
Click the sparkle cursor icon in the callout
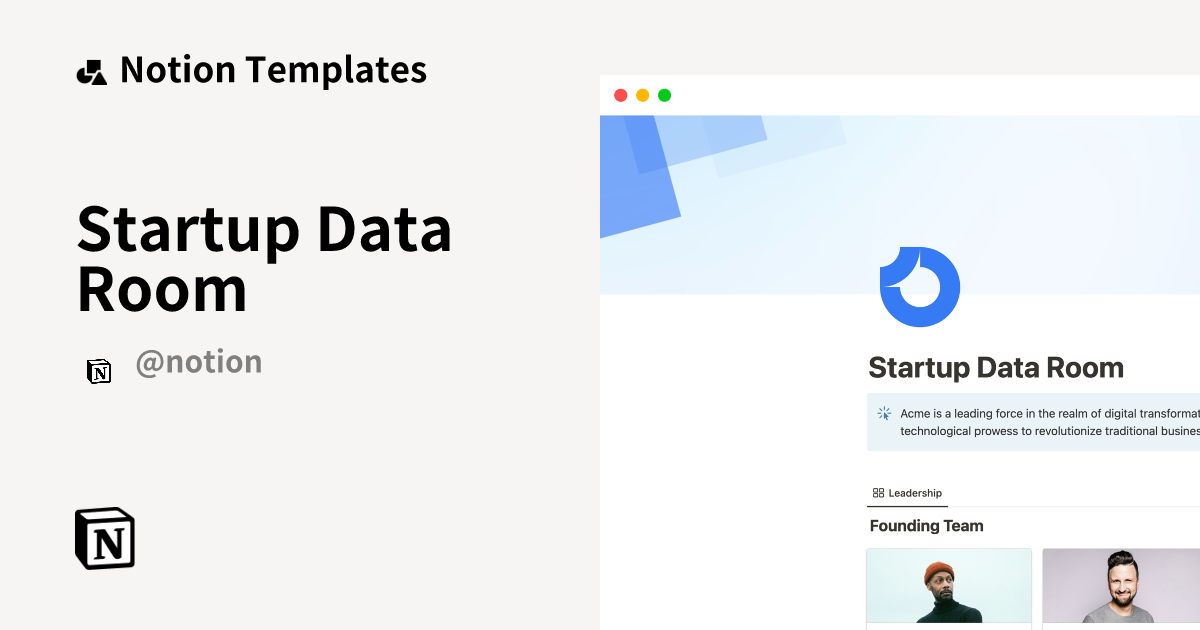pyautogui.click(x=884, y=413)
